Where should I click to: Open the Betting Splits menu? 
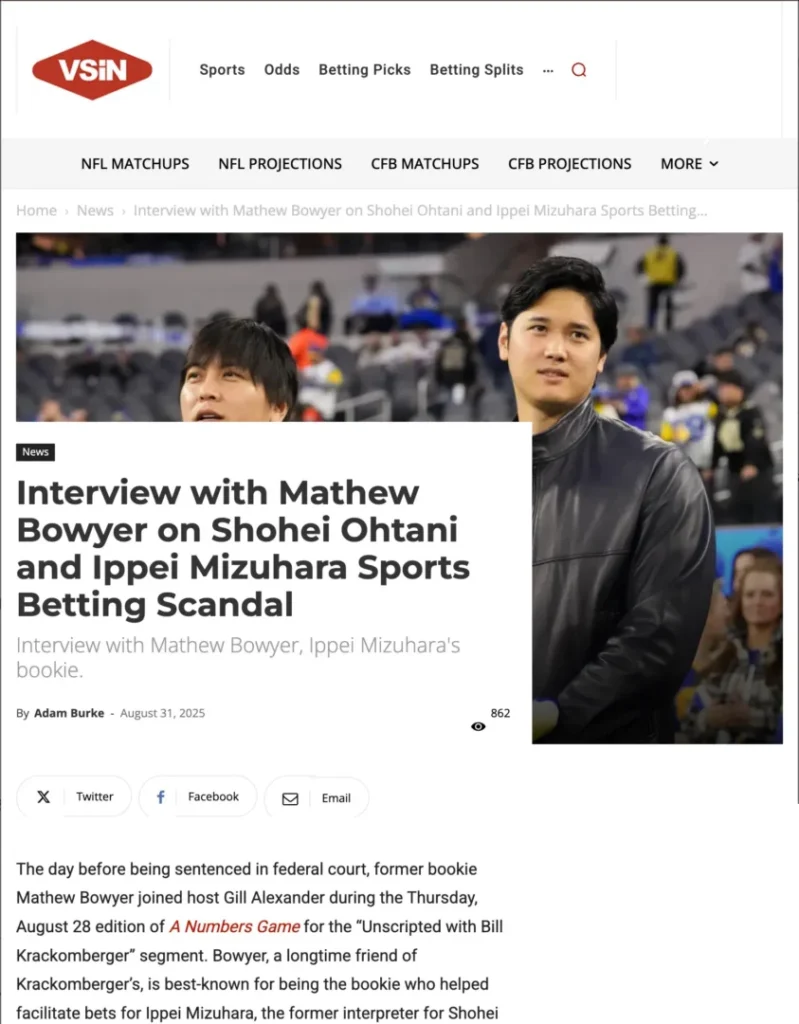pyautogui.click(x=476, y=70)
